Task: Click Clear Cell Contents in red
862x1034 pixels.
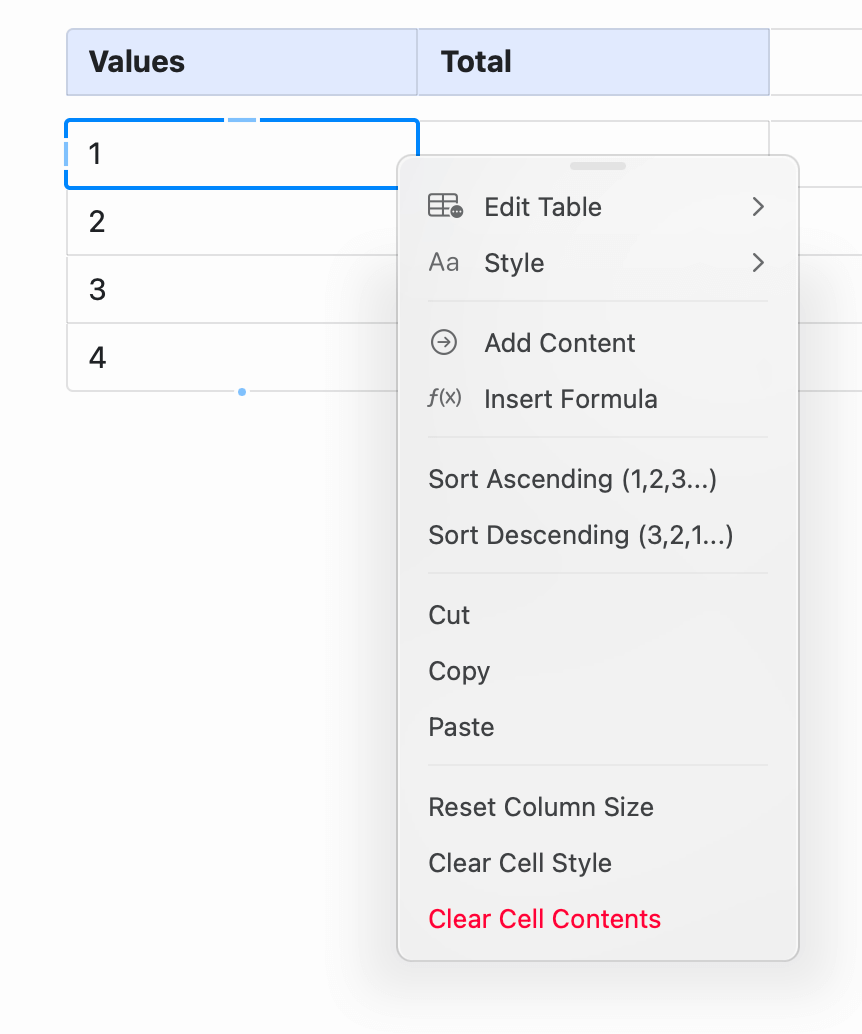Action: pos(544,919)
